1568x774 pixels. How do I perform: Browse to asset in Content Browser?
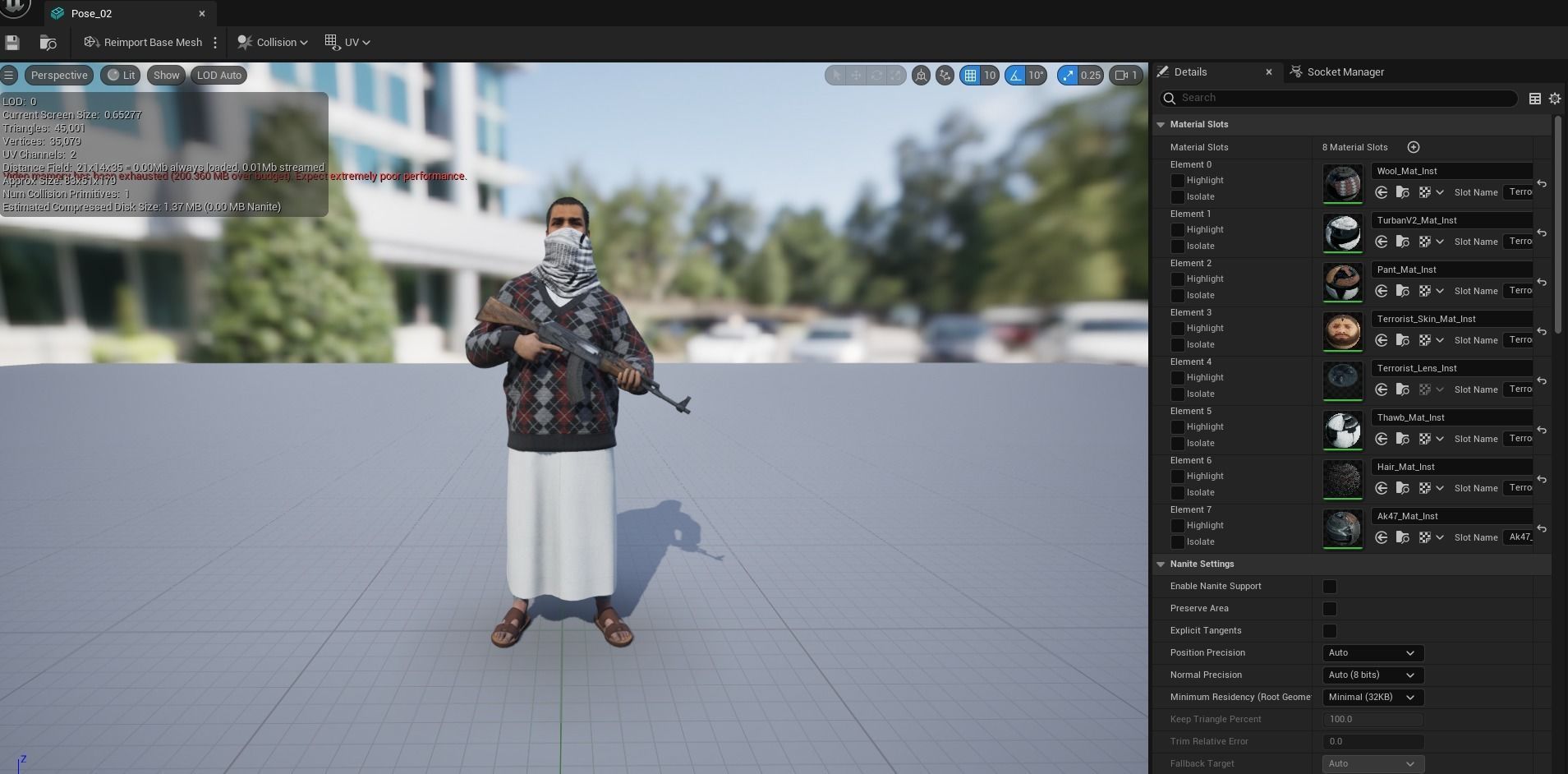point(48,42)
